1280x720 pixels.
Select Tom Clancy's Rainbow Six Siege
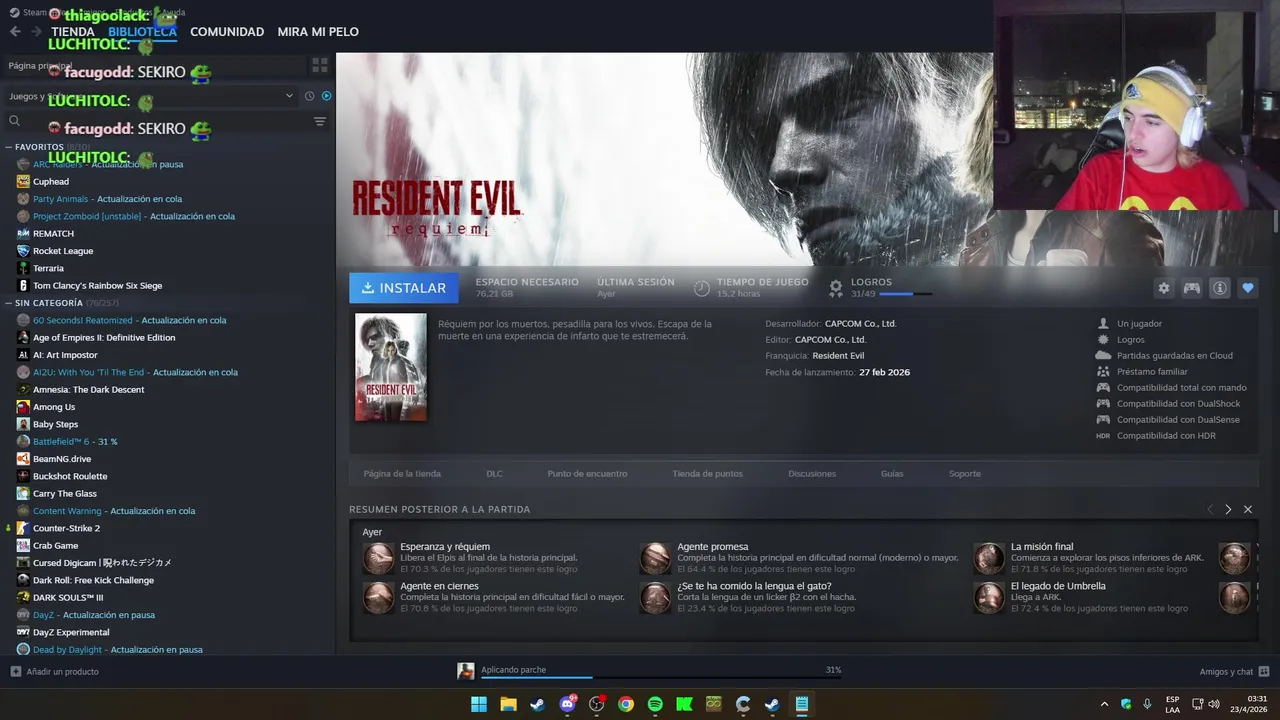tap(97, 286)
